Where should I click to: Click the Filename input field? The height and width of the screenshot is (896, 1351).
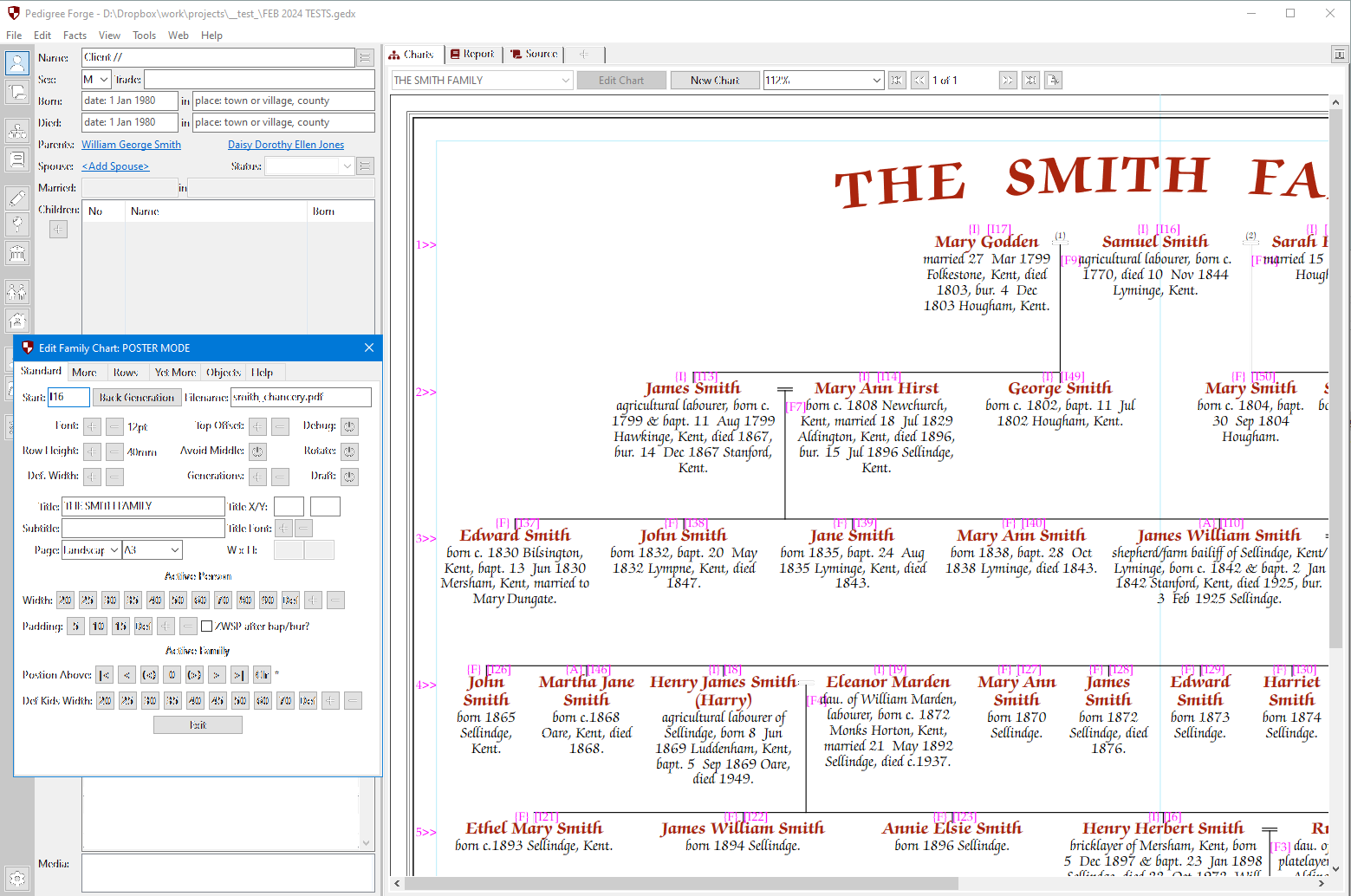coord(301,398)
